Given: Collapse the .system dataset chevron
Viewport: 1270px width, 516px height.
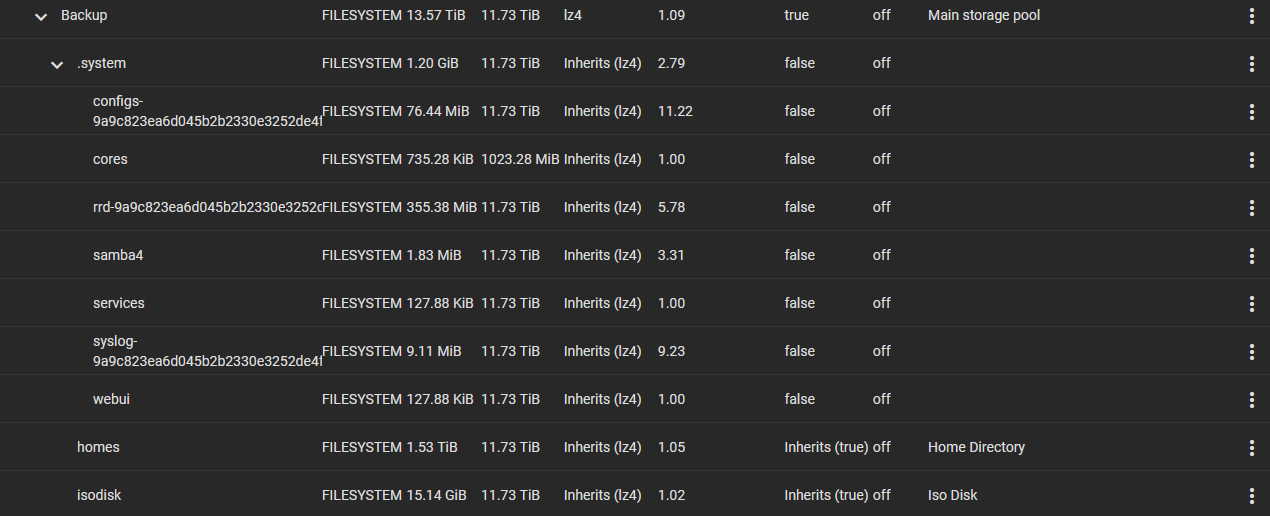Looking at the screenshot, I should click(57, 64).
